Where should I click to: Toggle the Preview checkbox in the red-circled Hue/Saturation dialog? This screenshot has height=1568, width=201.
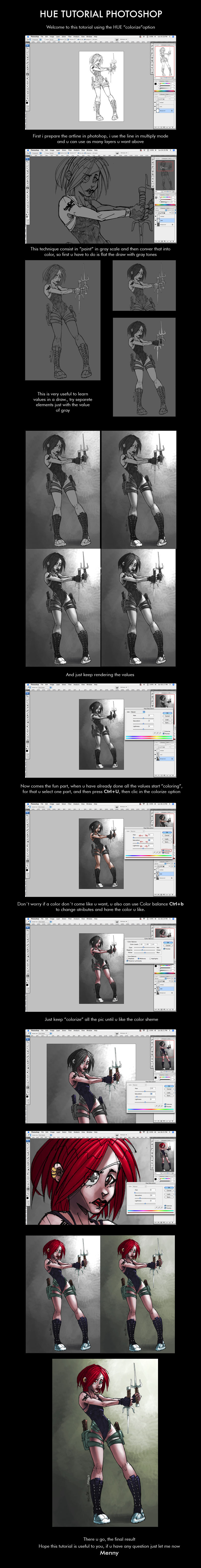(164, 852)
